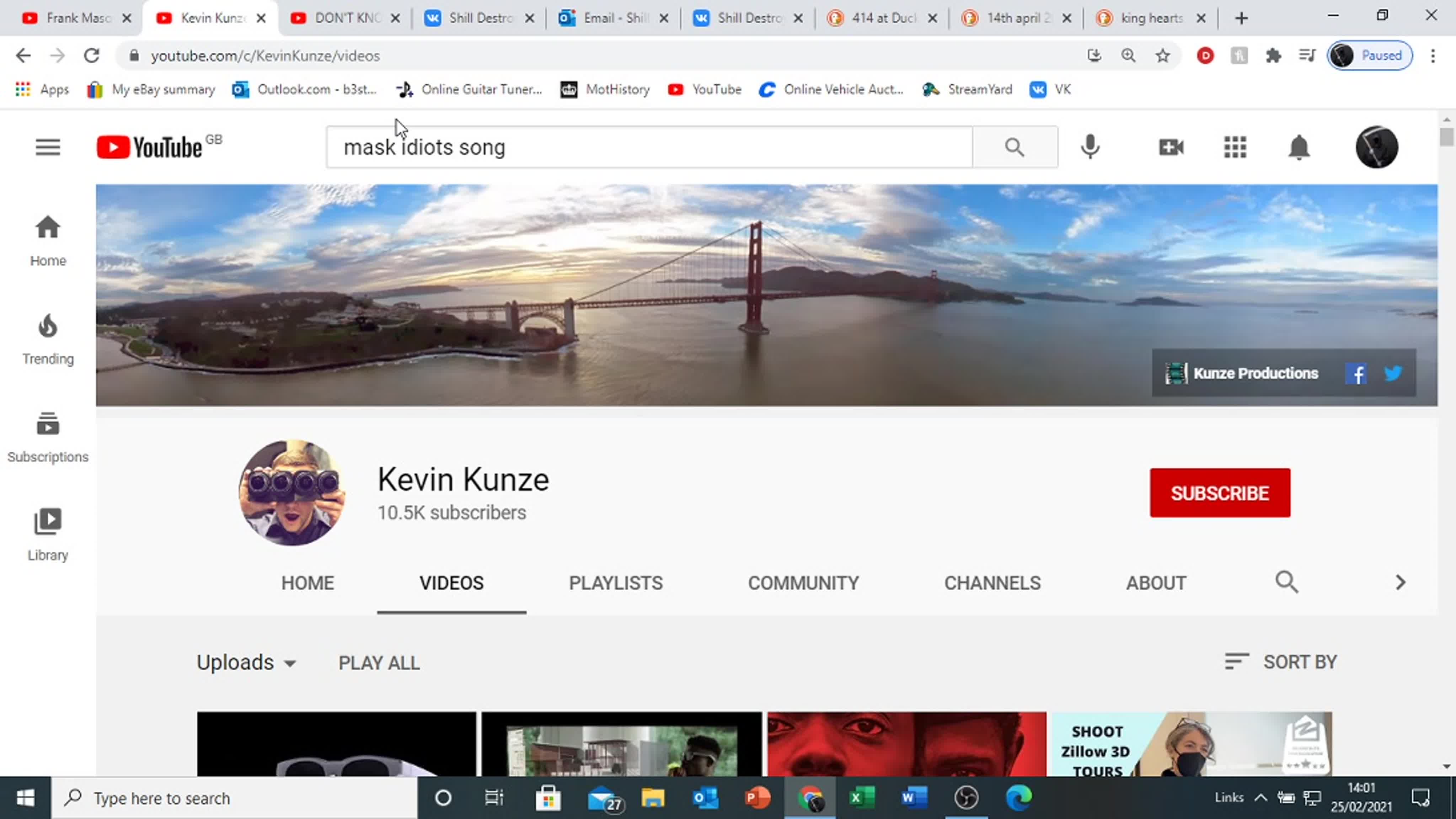1456x819 pixels.
Task: Open the MotHistory bookmark
Action: point(605,89)
